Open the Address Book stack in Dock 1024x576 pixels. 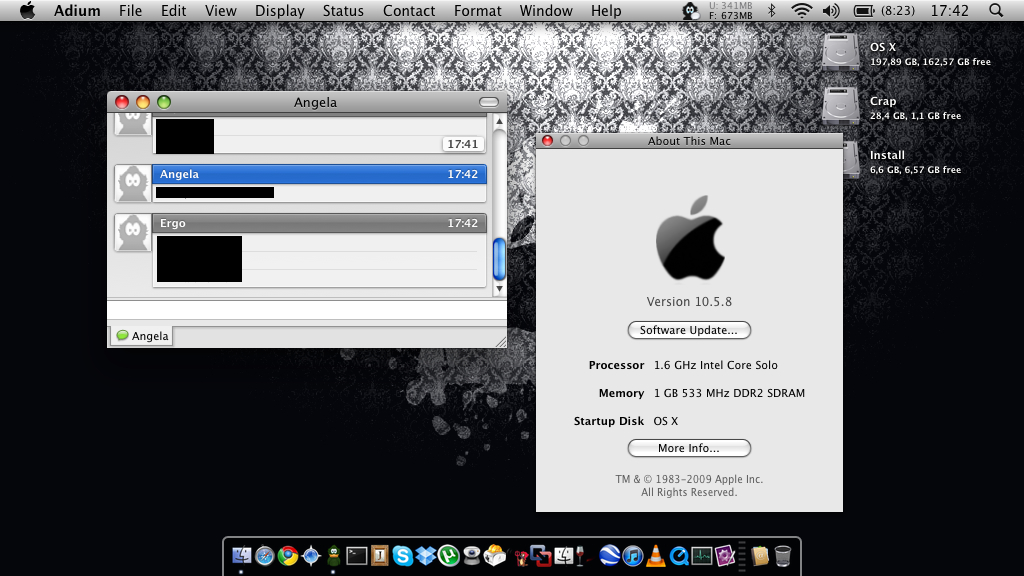pyautogui.click(x=760, y=556)
